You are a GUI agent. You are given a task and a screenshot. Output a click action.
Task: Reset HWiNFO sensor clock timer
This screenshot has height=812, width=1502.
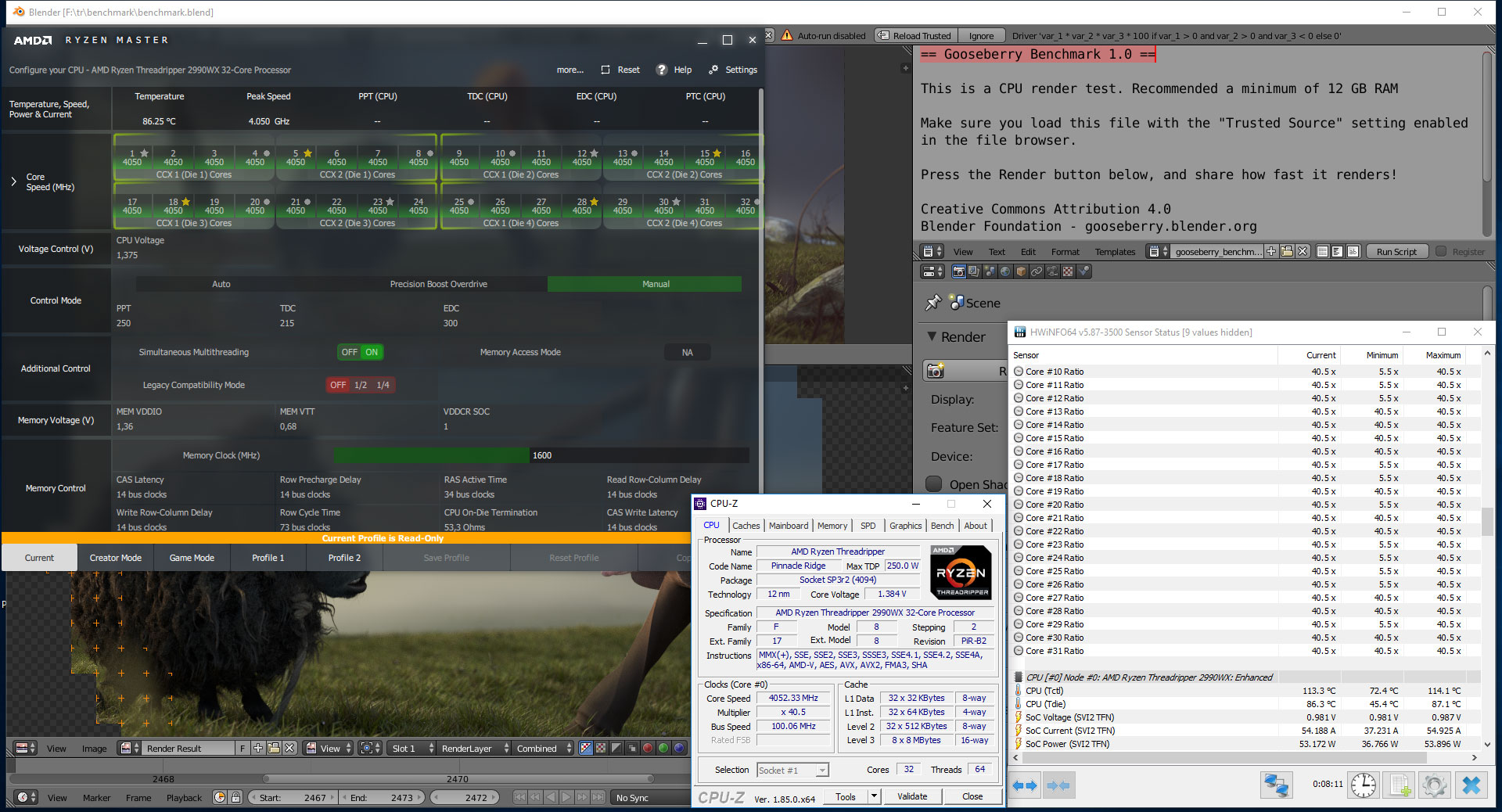1364,785
